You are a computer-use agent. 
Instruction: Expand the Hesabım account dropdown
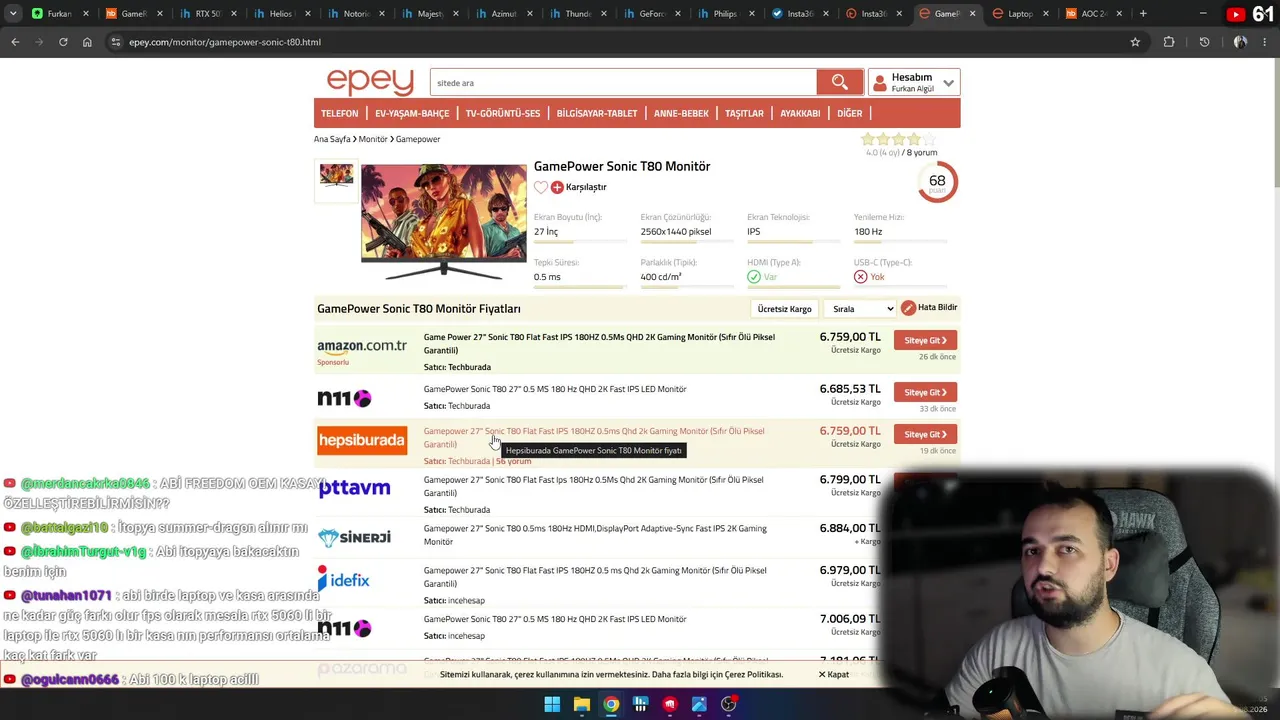[x=914, y=82]
